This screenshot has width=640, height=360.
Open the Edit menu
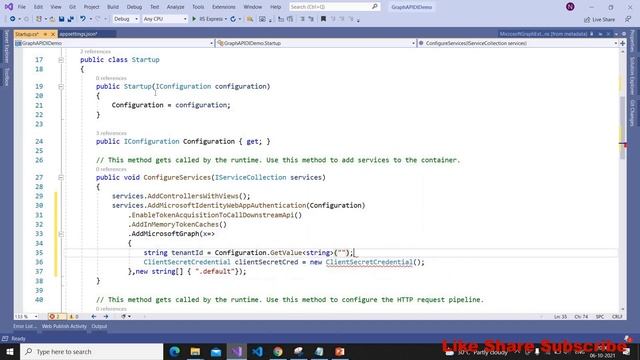tap(38, 7)
